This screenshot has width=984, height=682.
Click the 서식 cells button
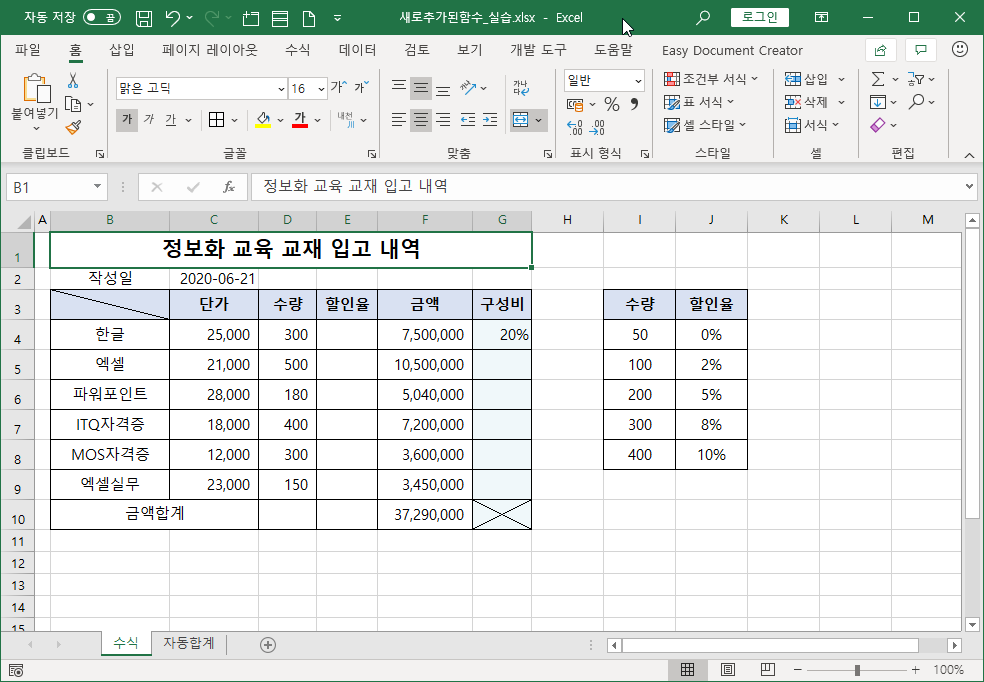click(x=806, y=125)
